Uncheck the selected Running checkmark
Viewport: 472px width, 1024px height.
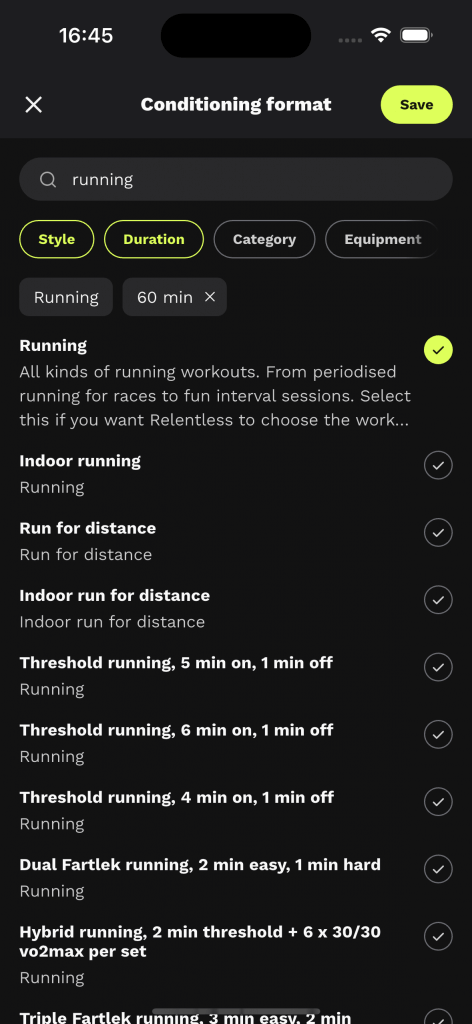(x=438, y=349)
